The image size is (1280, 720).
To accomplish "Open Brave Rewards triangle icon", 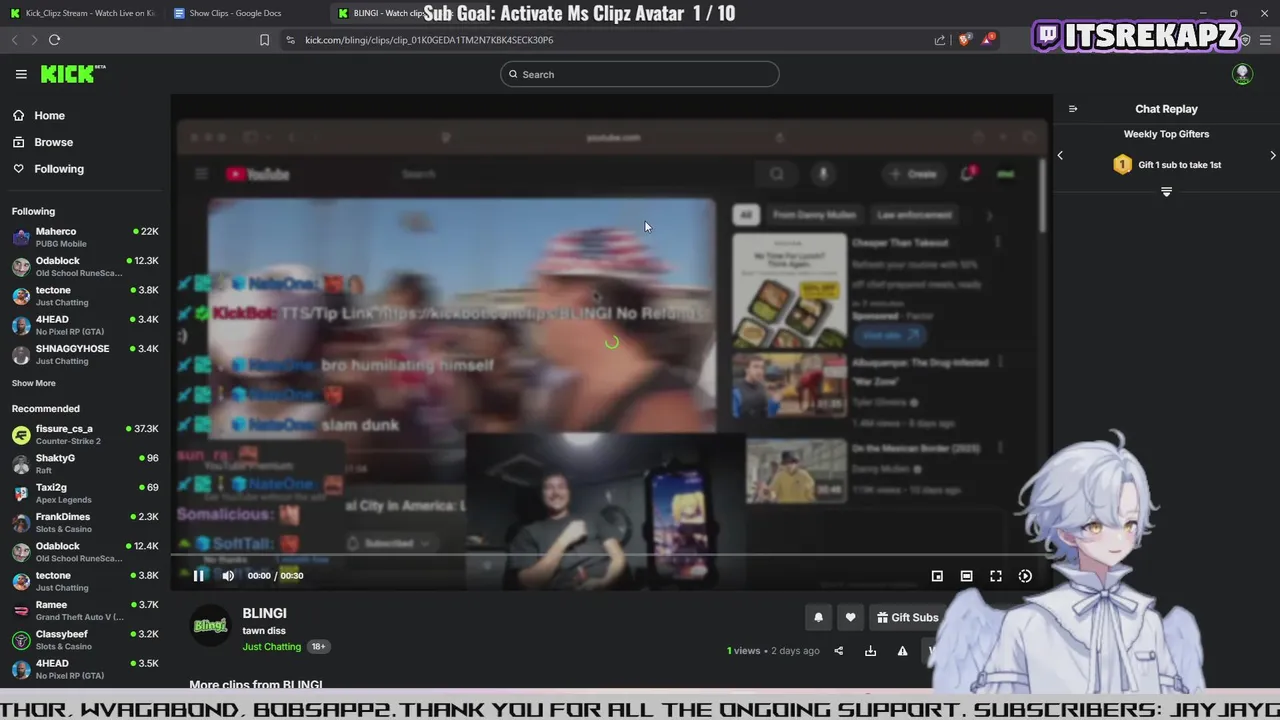I will [988, 40].
